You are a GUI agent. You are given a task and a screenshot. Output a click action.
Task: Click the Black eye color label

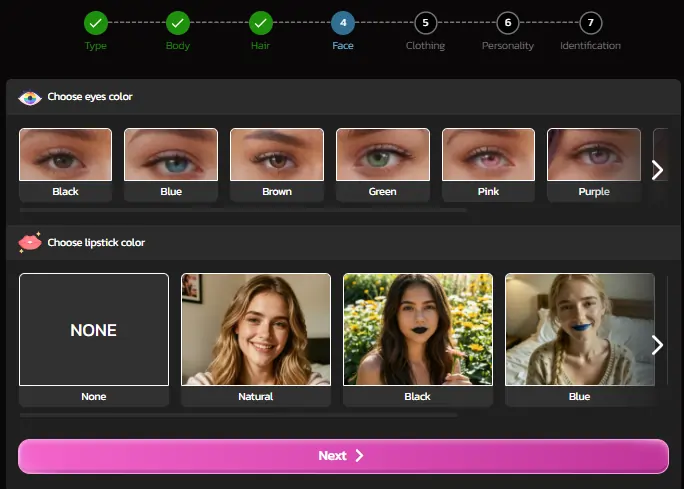tap(65, 191)
